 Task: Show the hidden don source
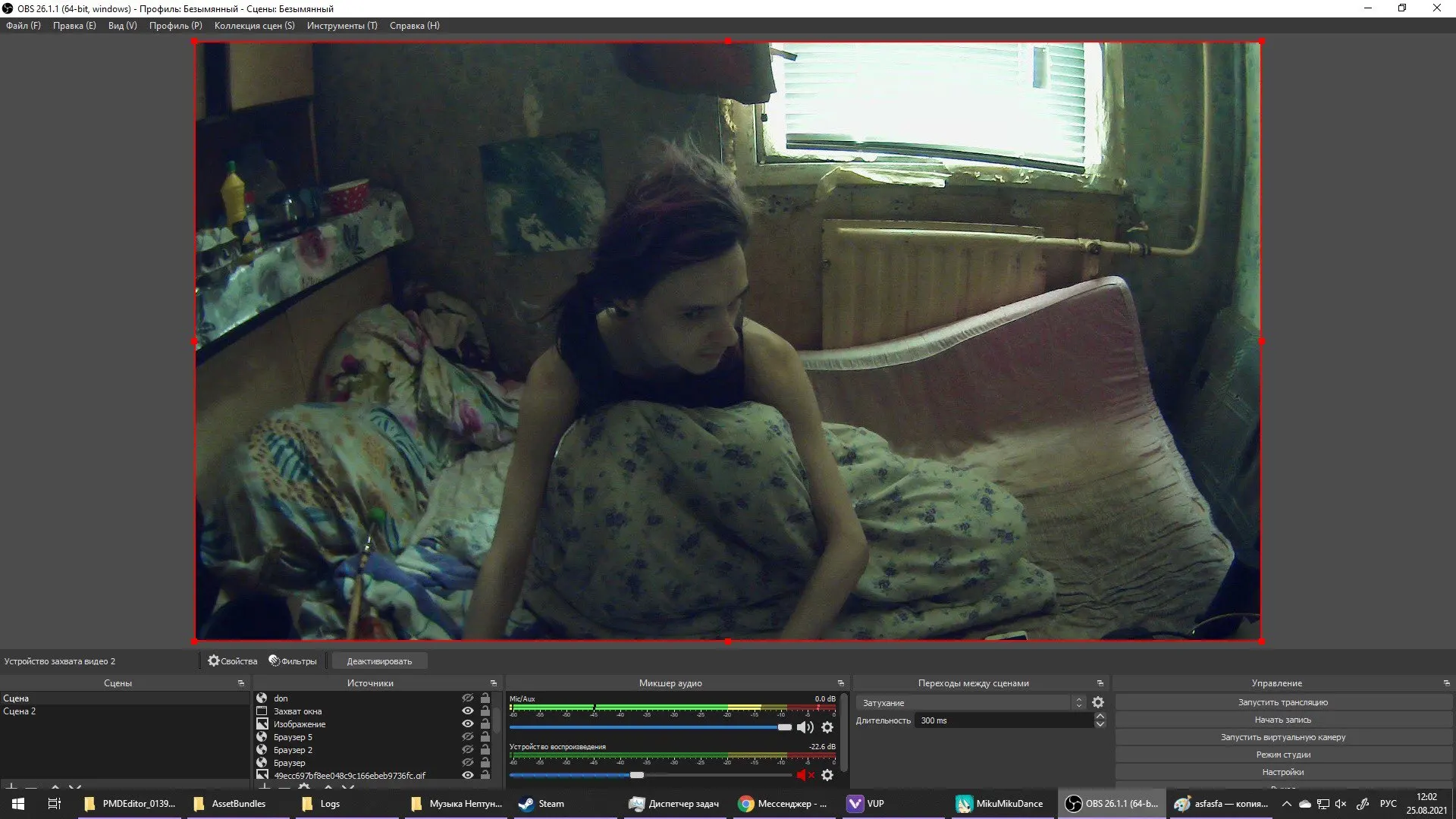click(x=468, y=698)
